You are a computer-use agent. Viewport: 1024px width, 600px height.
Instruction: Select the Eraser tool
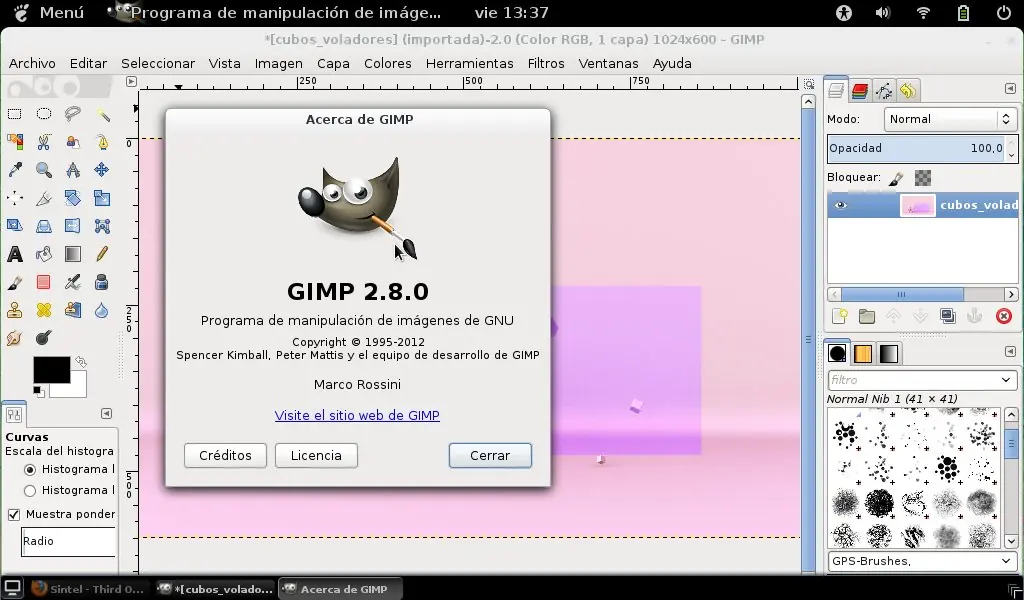click(44, 282)
